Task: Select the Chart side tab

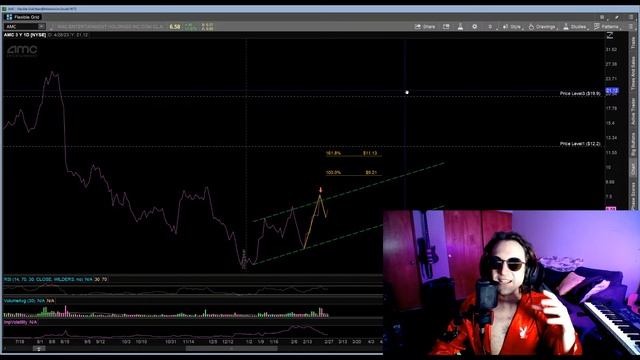Action: (x=633, y=169)
